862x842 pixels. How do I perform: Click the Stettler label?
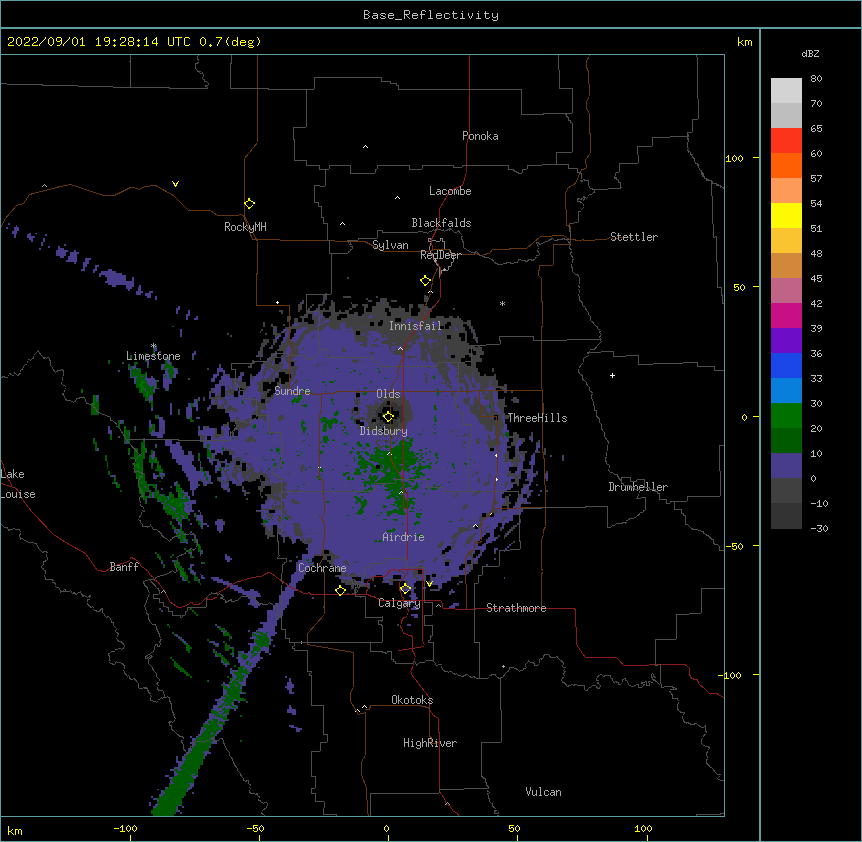633,237
